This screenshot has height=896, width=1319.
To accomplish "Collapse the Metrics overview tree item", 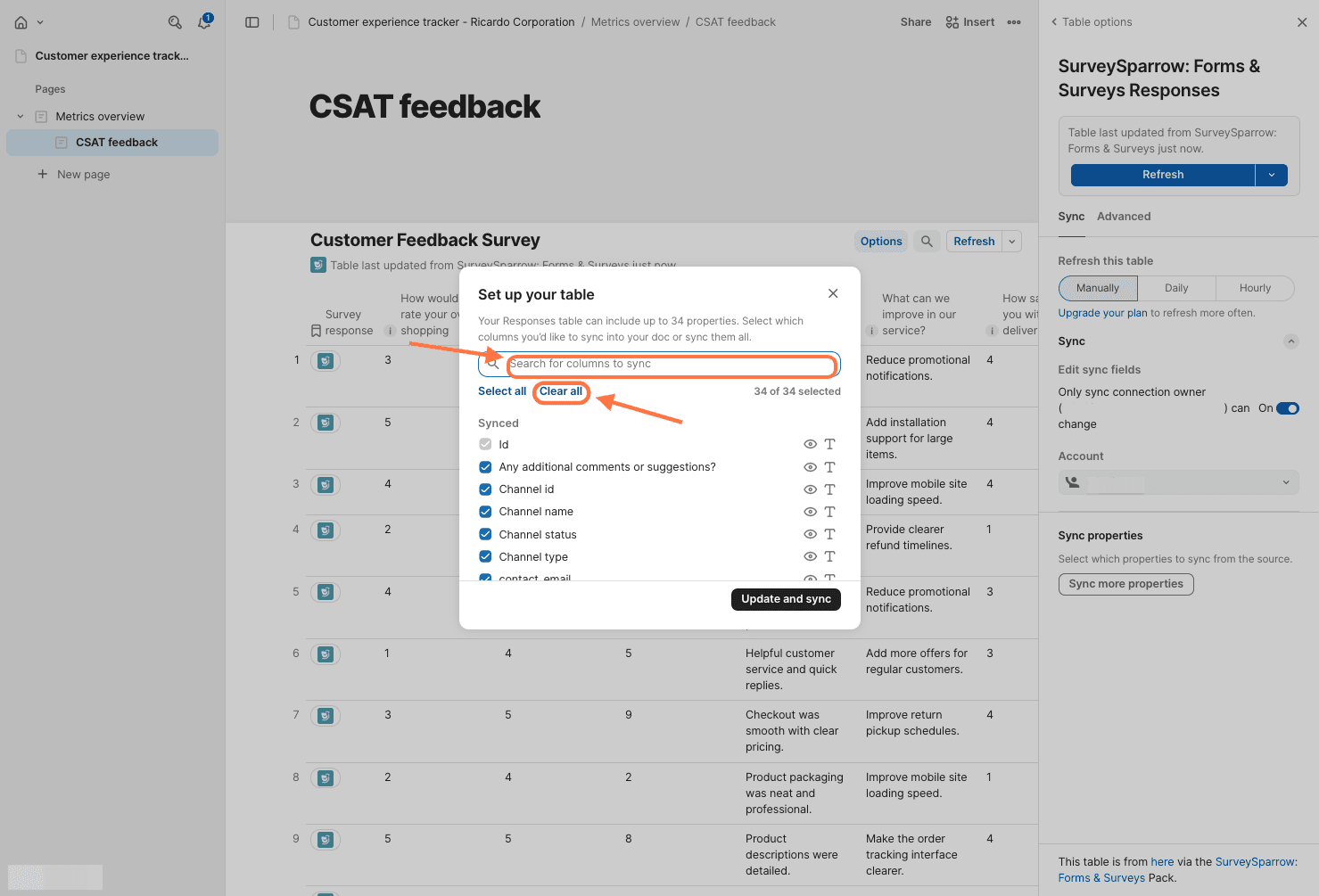I will (x=21, y=117).
